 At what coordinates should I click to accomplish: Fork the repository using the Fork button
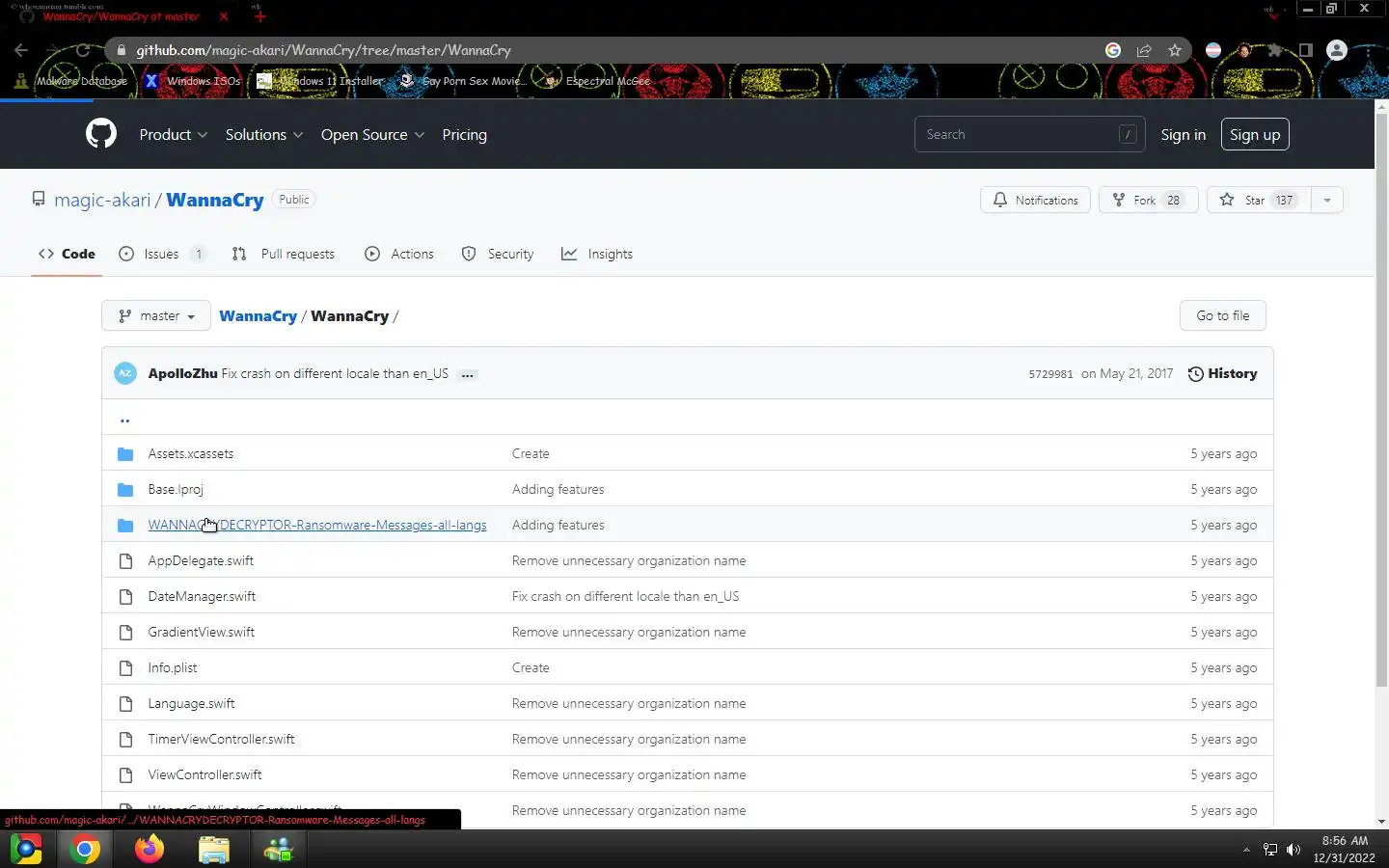(1148, 200)
